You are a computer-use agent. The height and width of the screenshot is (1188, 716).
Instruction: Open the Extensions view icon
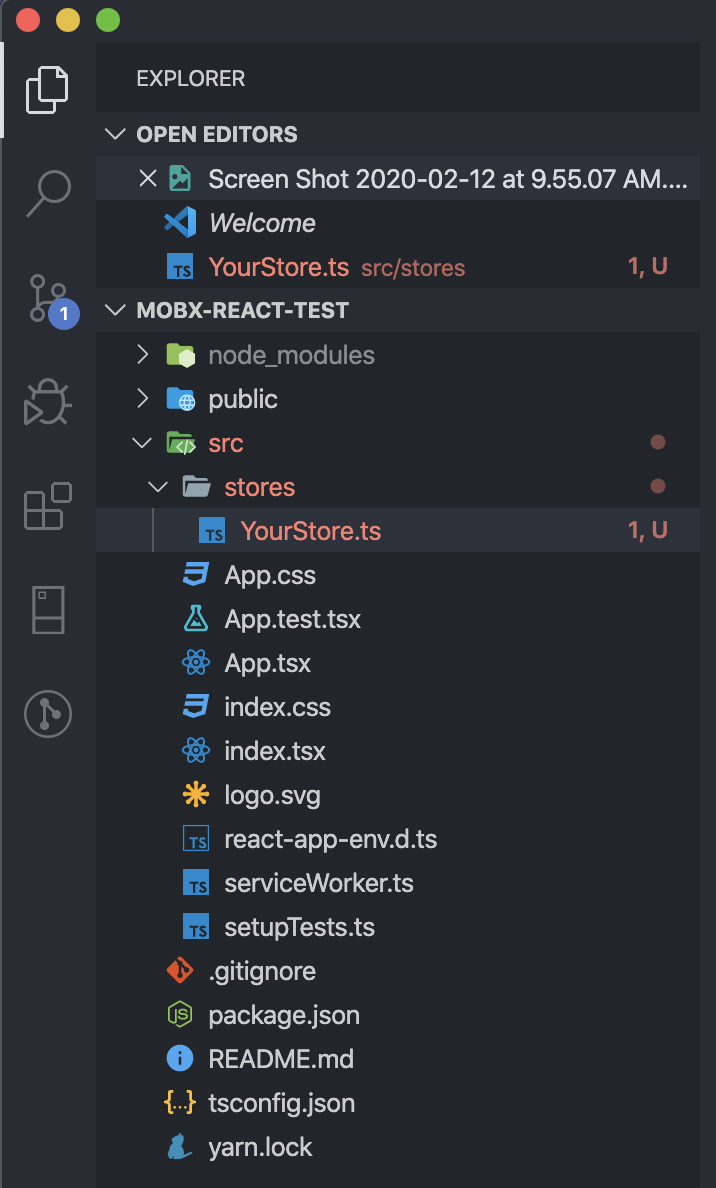click(48, 506)
